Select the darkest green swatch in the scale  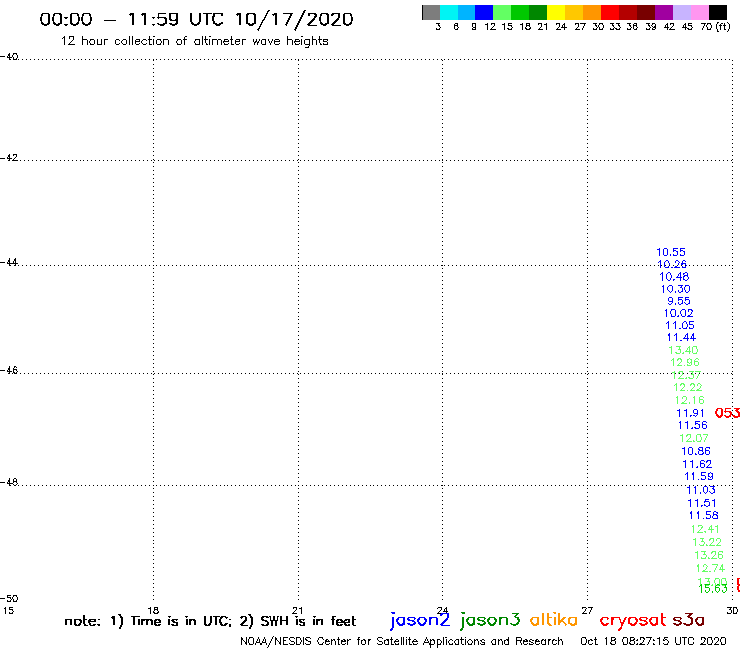coord(538,13)
